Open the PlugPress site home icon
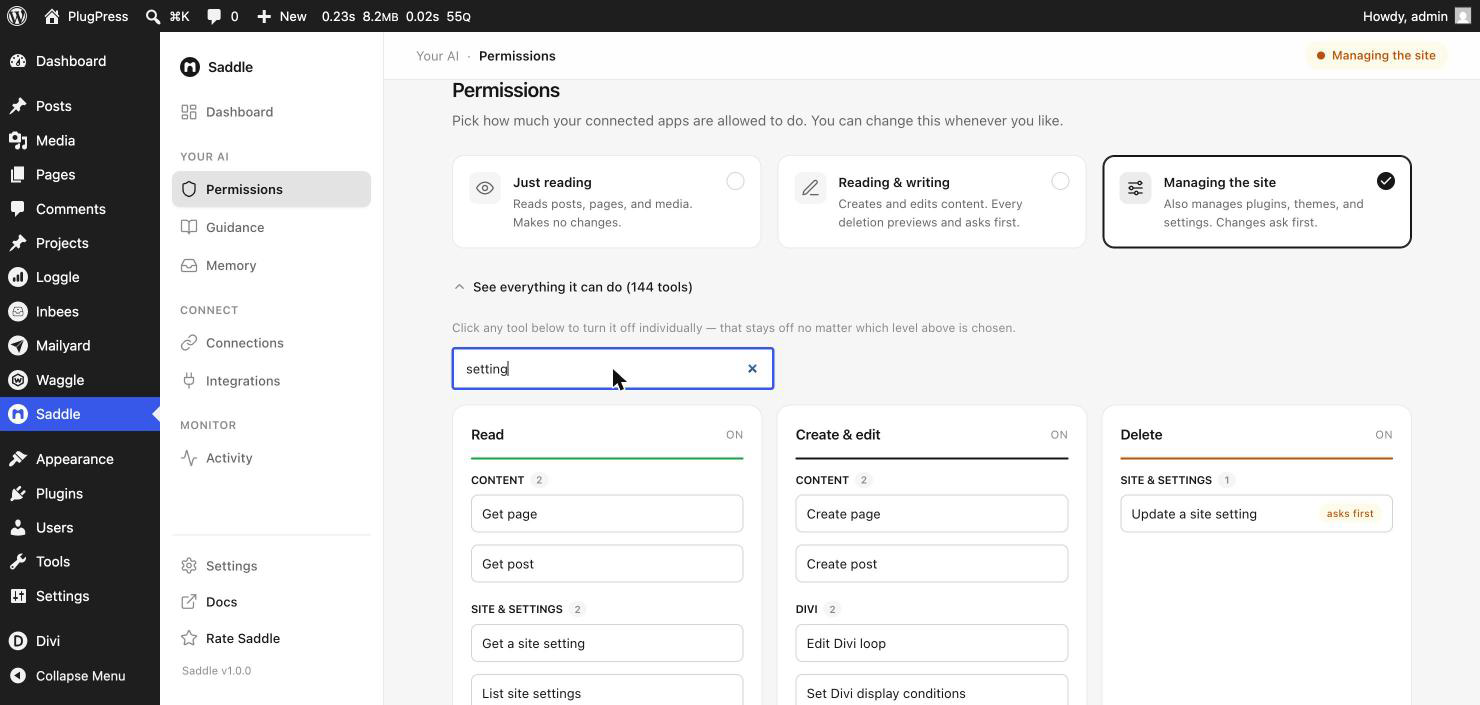 (x=52, y=16)
